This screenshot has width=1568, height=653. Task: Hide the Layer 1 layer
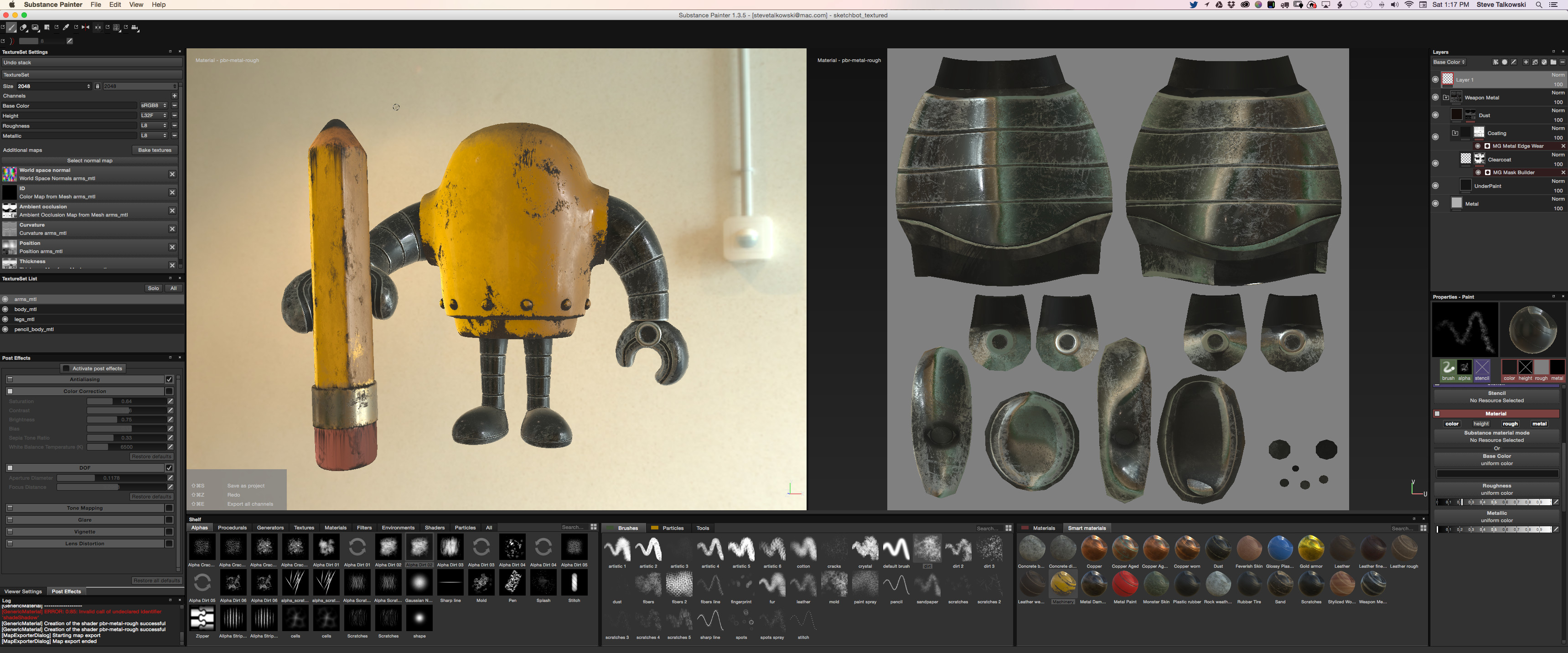[x=1435, y=79]
